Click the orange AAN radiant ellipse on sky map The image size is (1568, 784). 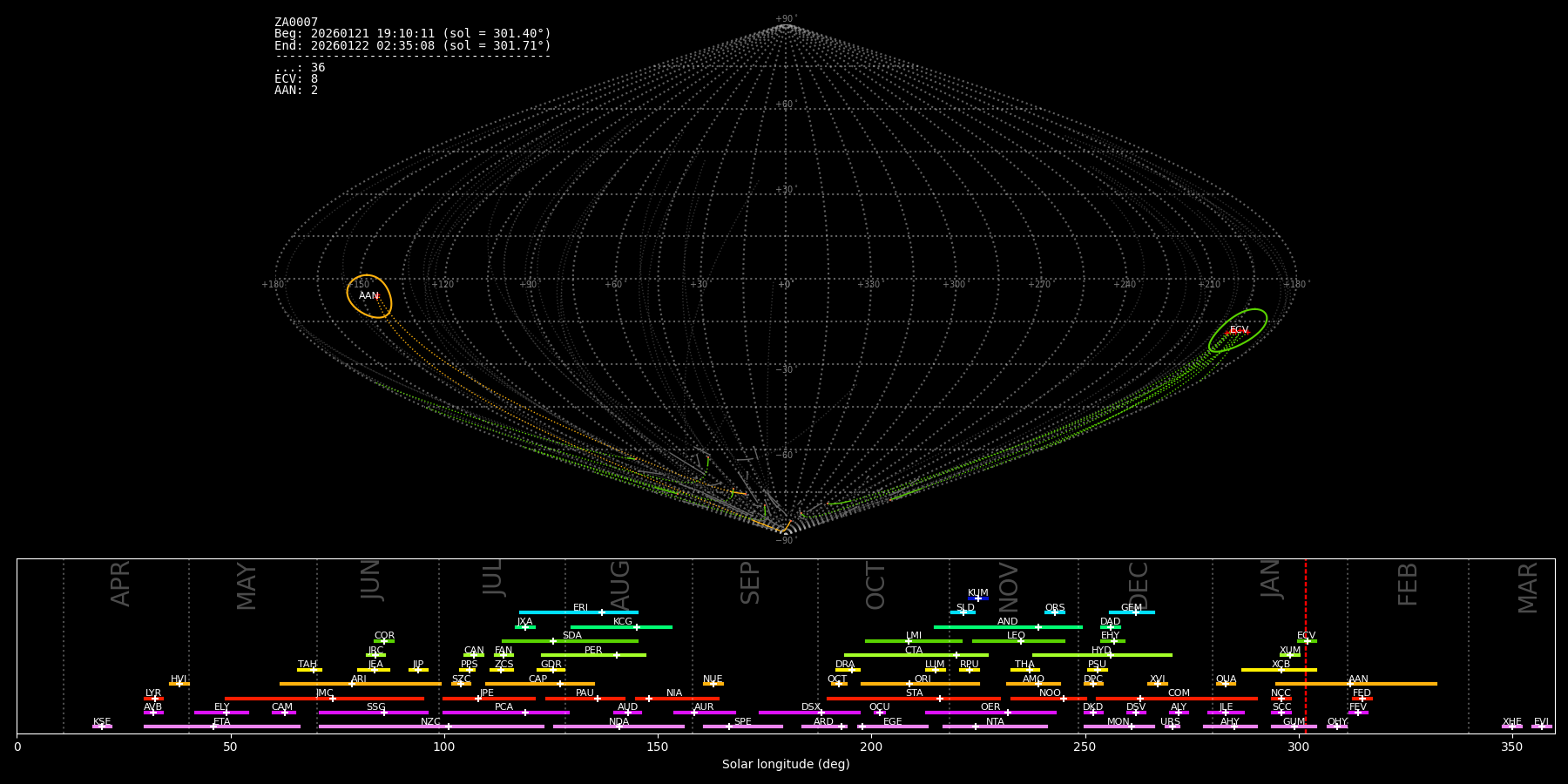(x=369, y=296)
